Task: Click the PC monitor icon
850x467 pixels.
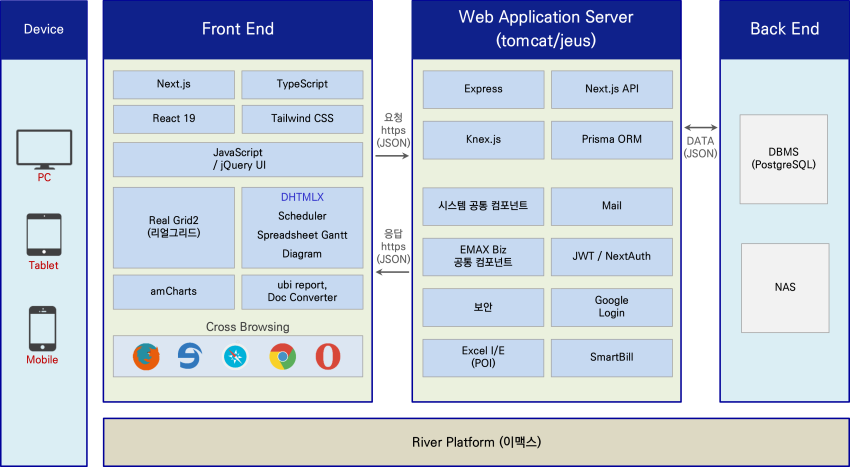Action: (x=44, y=149)
